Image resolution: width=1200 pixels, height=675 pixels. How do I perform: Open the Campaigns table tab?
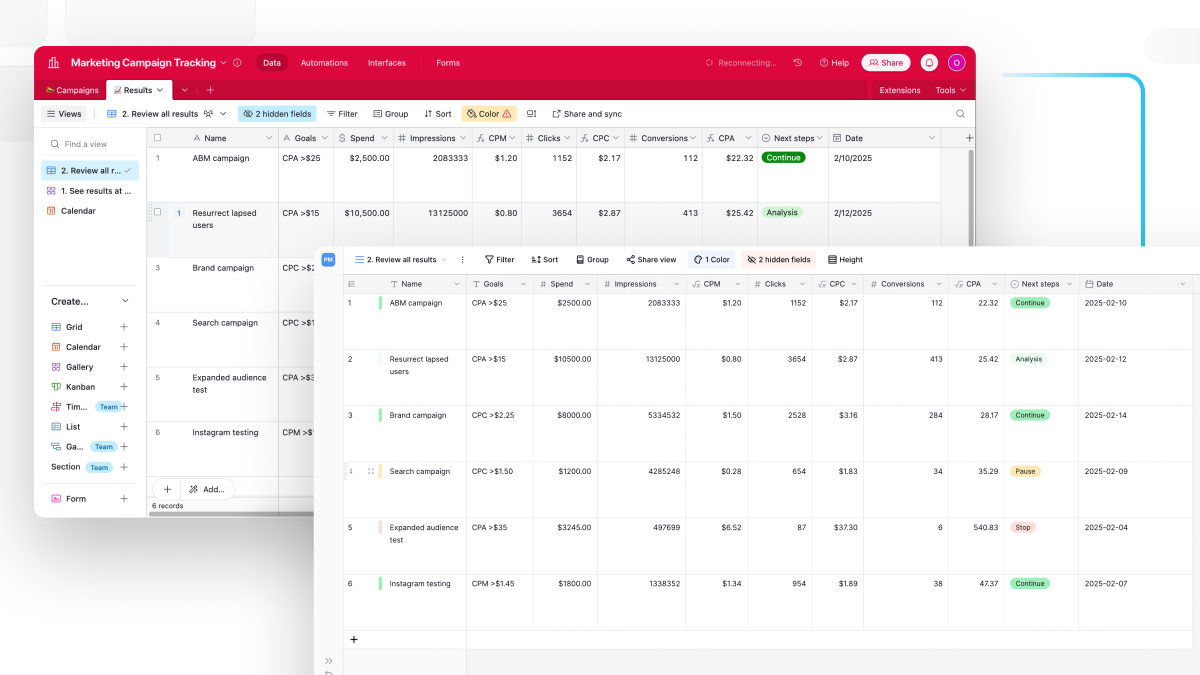point(72,90)
